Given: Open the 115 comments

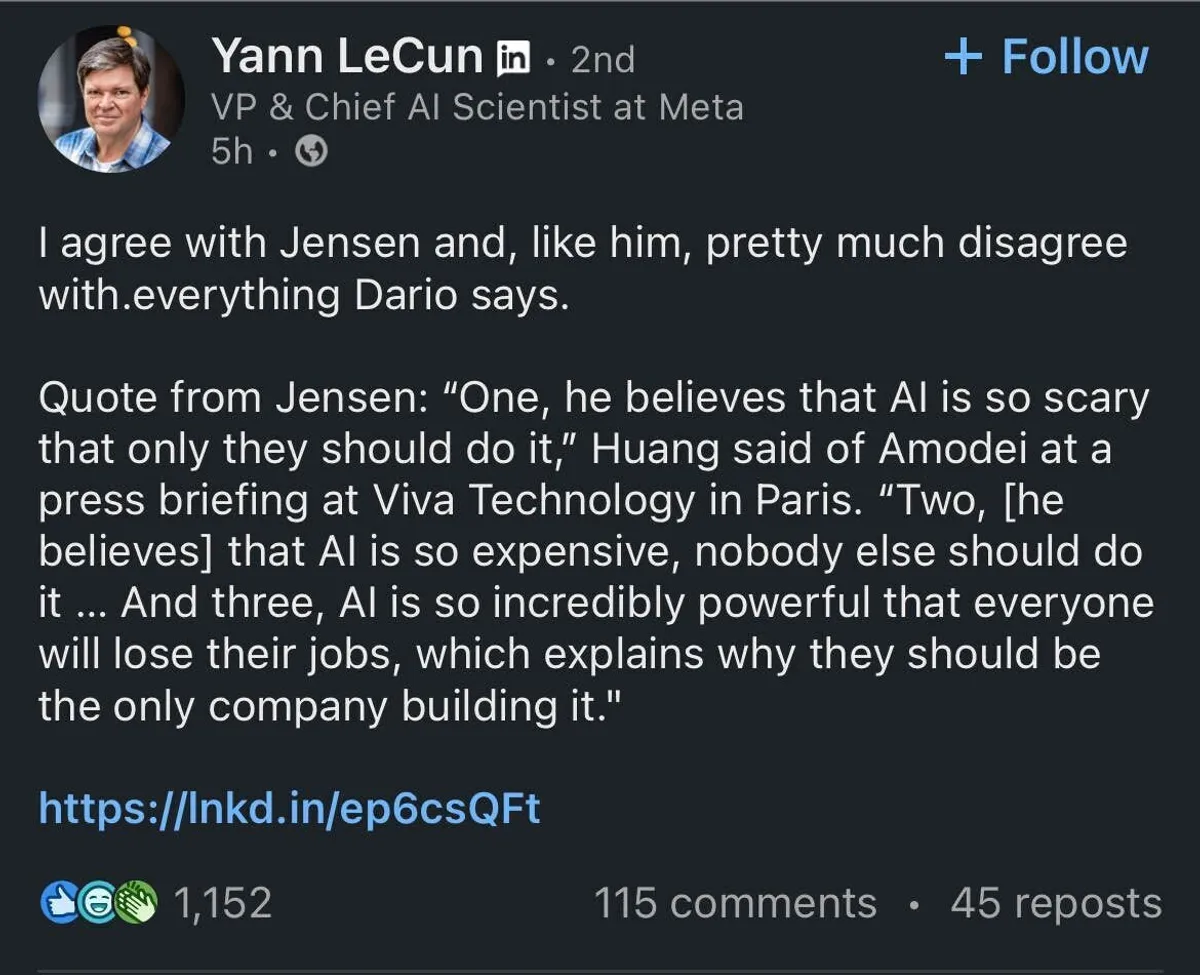Looking at the screenshot, I should pos(735,903).
